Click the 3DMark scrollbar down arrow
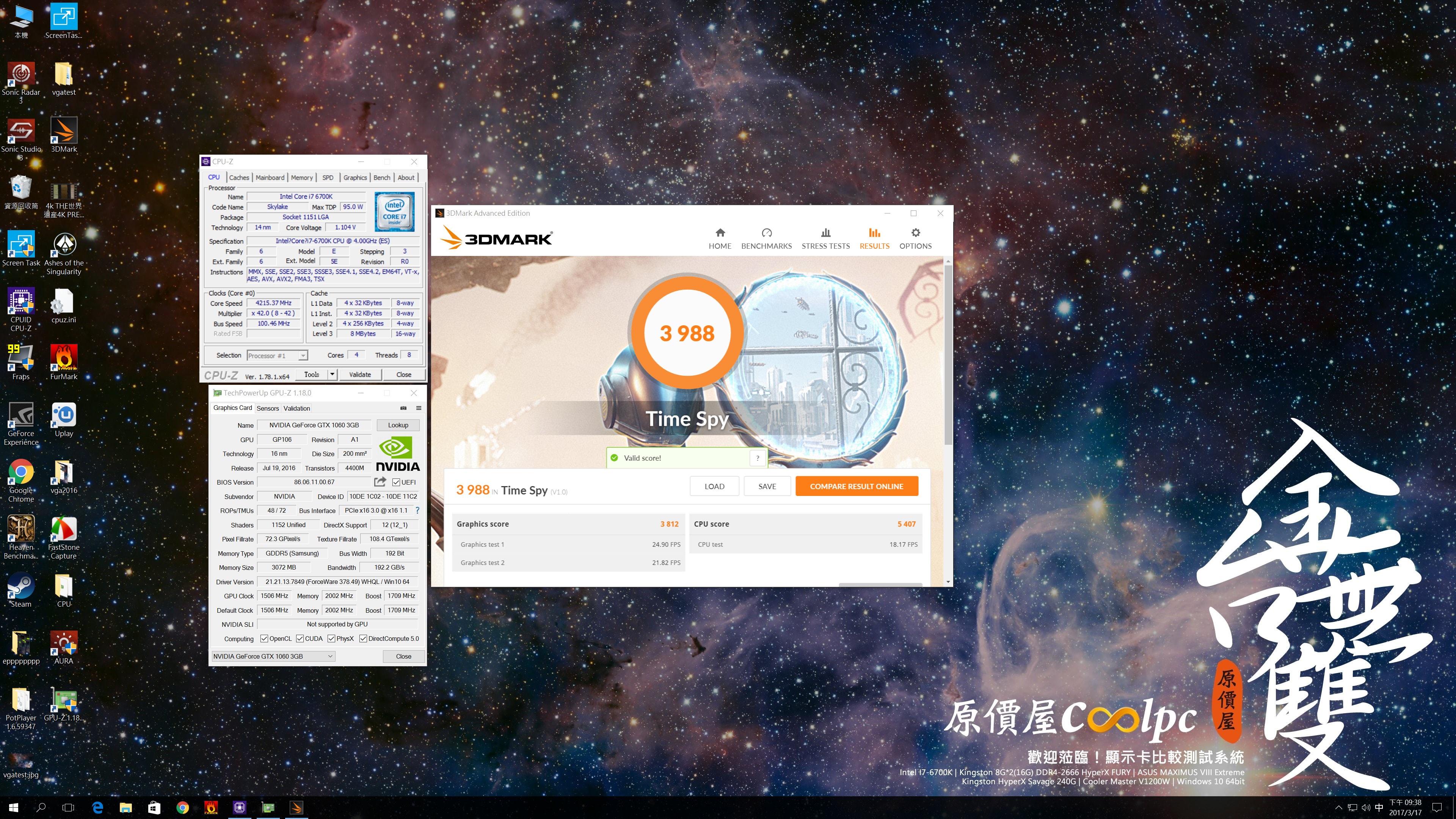This screenshot has height=819, width=1456. (x=948, y=582)
